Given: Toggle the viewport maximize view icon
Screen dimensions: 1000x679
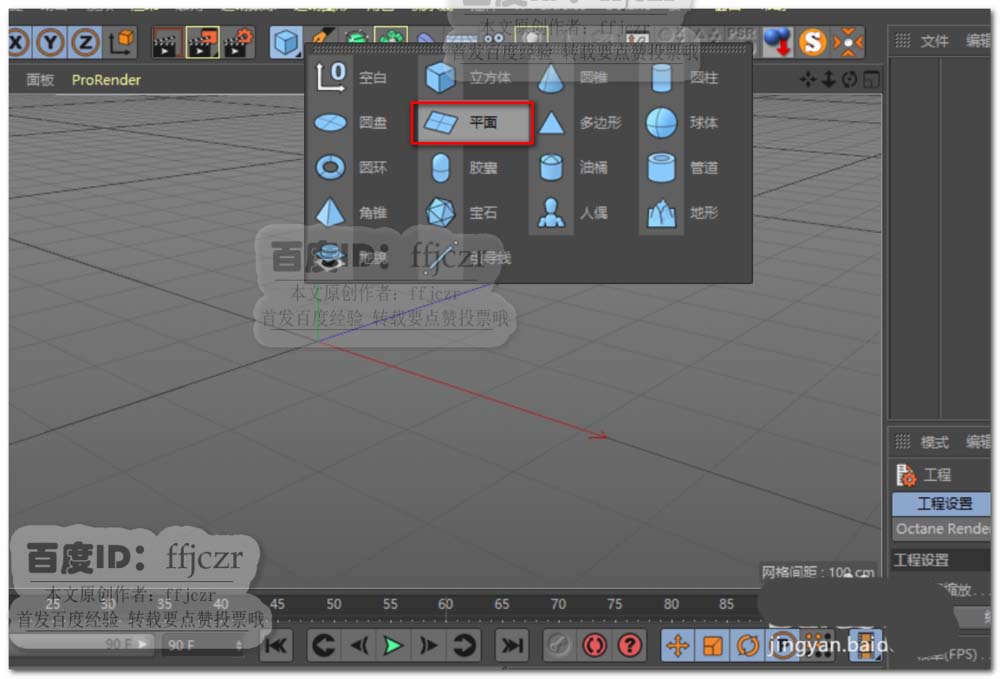Looking at the screenshot, I should coord(871,79).
